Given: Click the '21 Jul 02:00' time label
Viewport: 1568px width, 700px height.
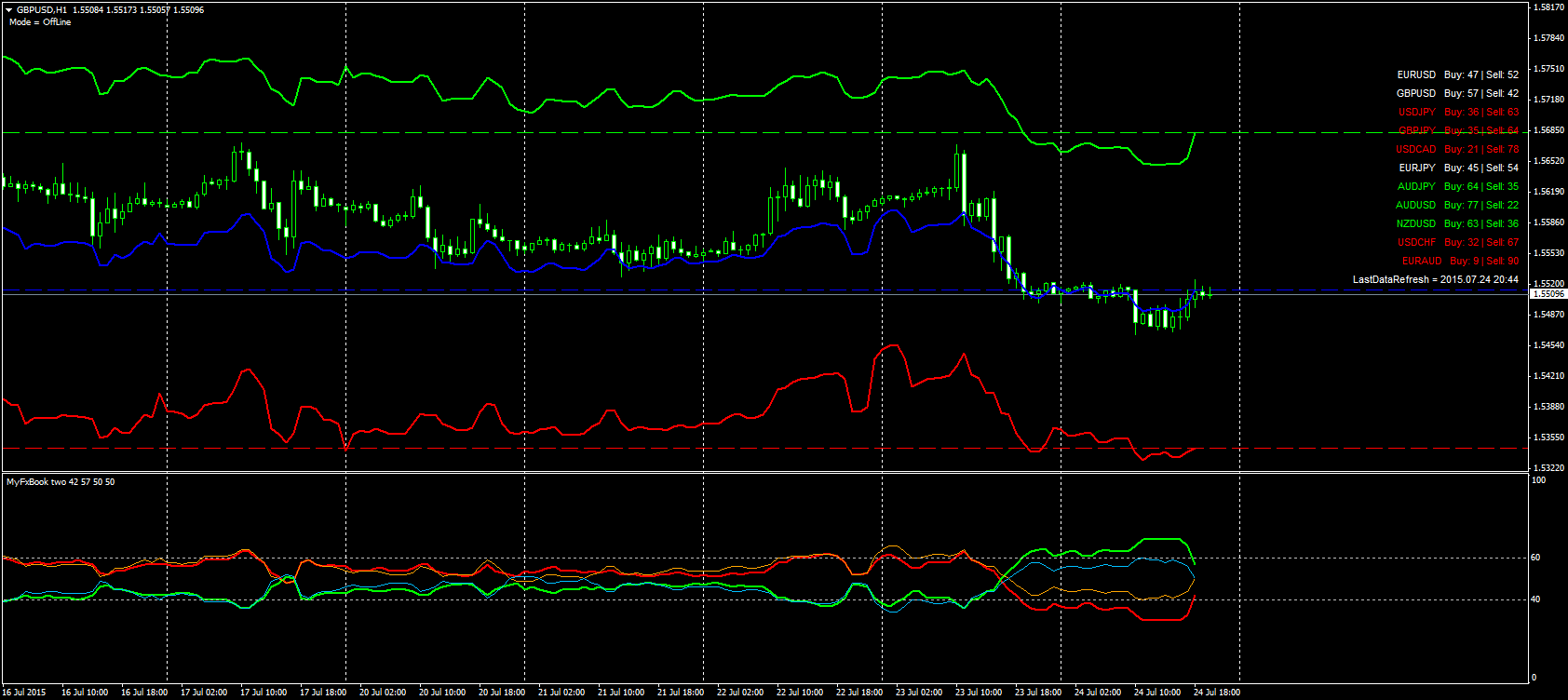Looking at the screenshot, I should (561, 693).
